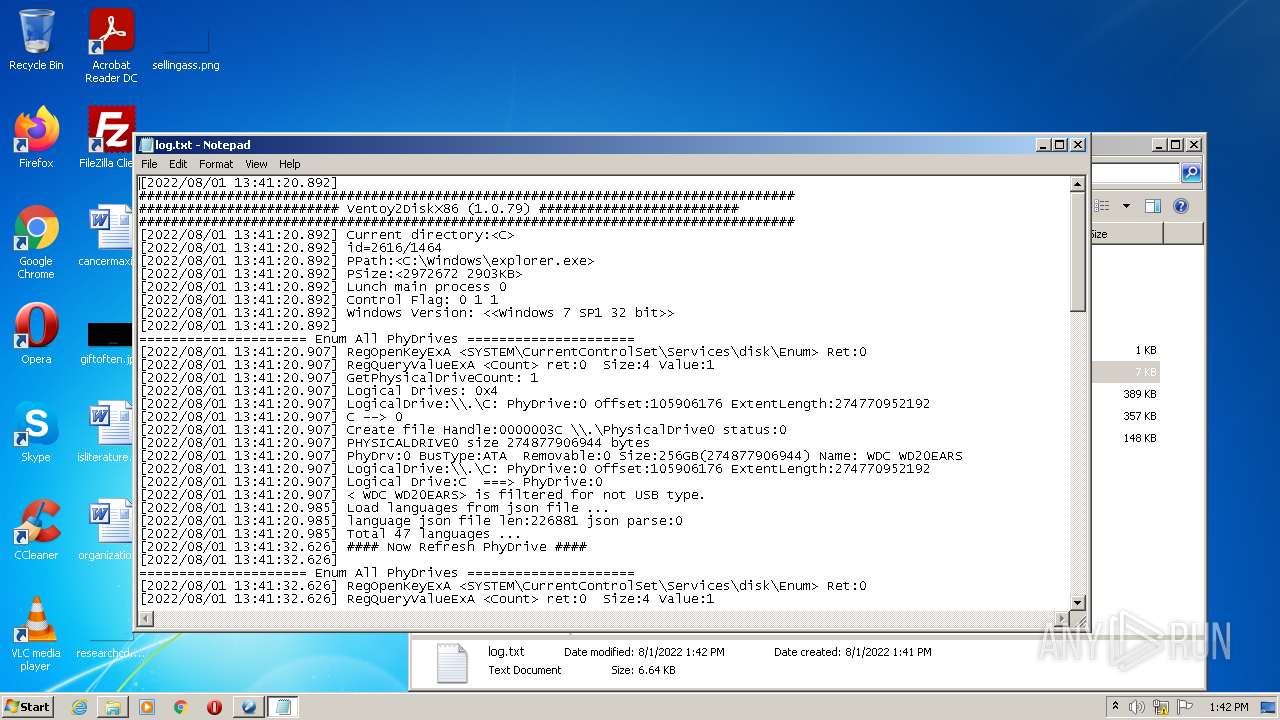Open FileZilla Client desktop icon
Image resolution: width=1280 pixels, height=720 pixels.
[x=109, y=138]
